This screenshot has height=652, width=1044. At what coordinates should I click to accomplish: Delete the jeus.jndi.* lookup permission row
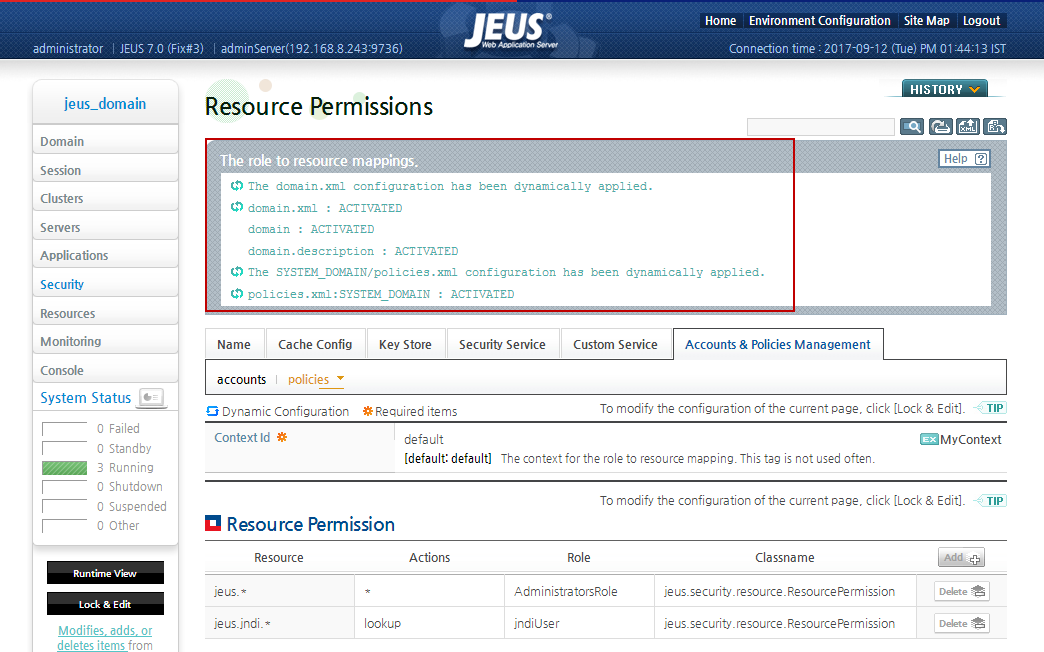pos(961,623)
